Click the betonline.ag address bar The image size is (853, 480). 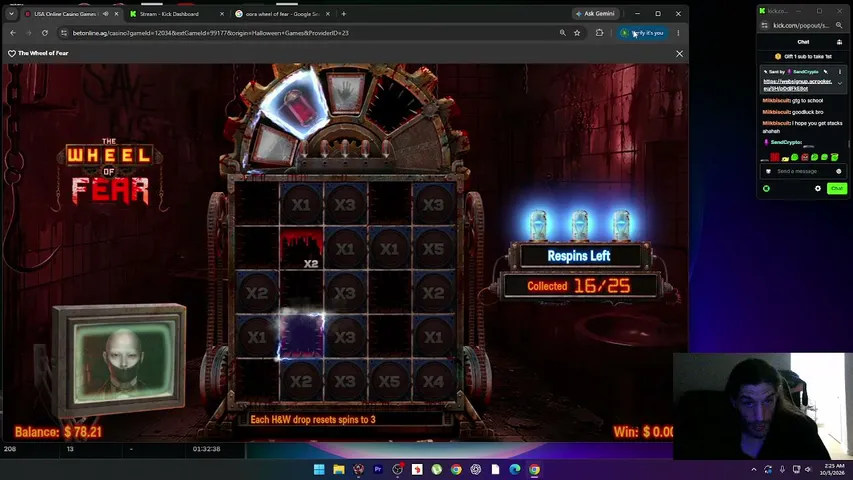[310, 33]
